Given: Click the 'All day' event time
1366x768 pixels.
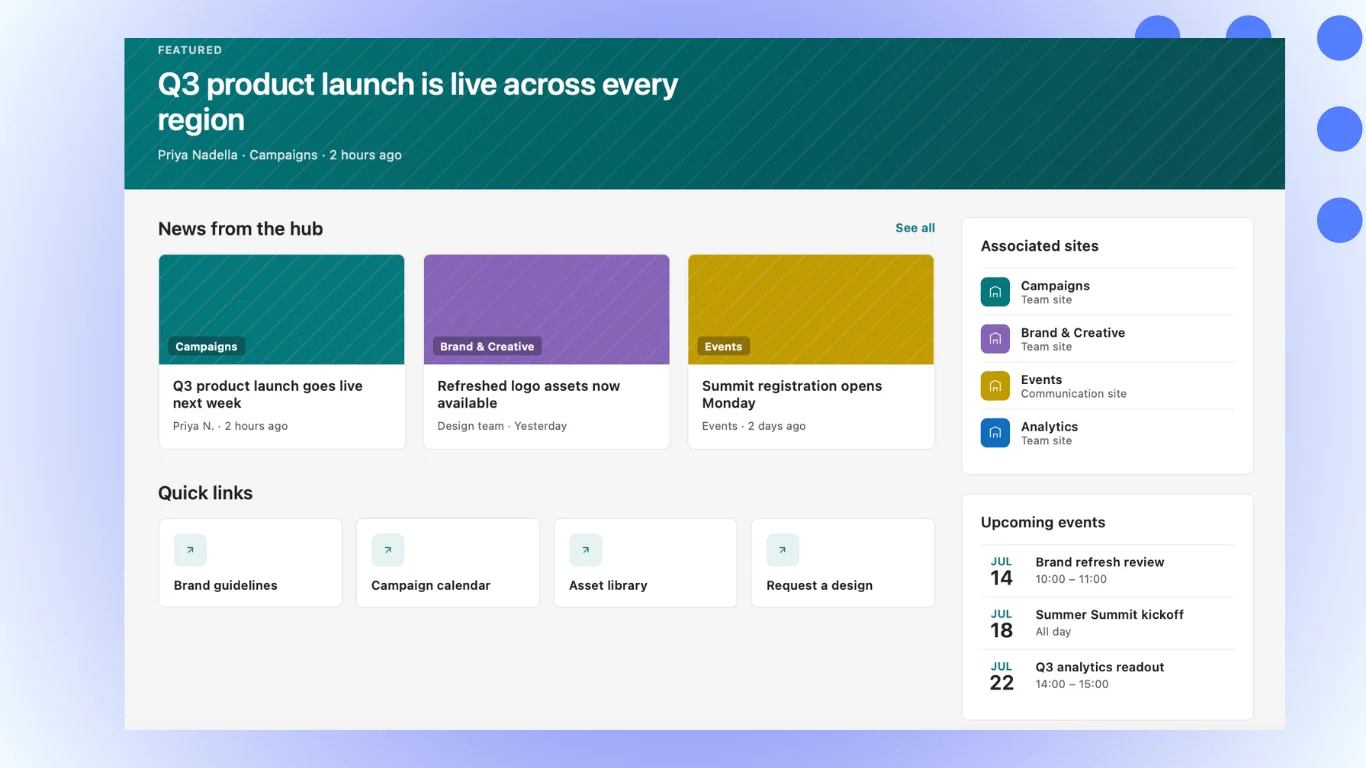Looking at the screenshot, I should coord(1053,632).
